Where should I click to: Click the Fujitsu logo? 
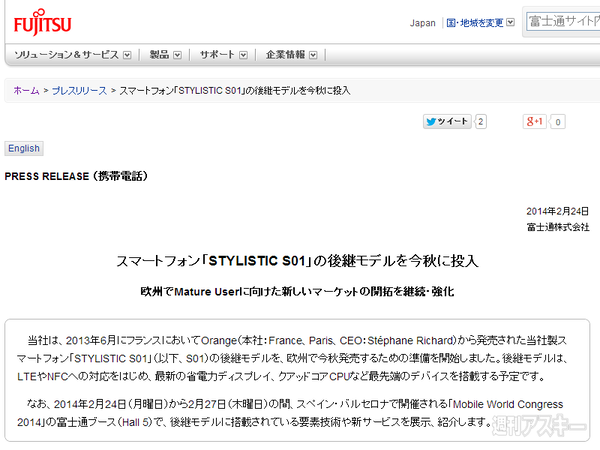click(42, 23)
